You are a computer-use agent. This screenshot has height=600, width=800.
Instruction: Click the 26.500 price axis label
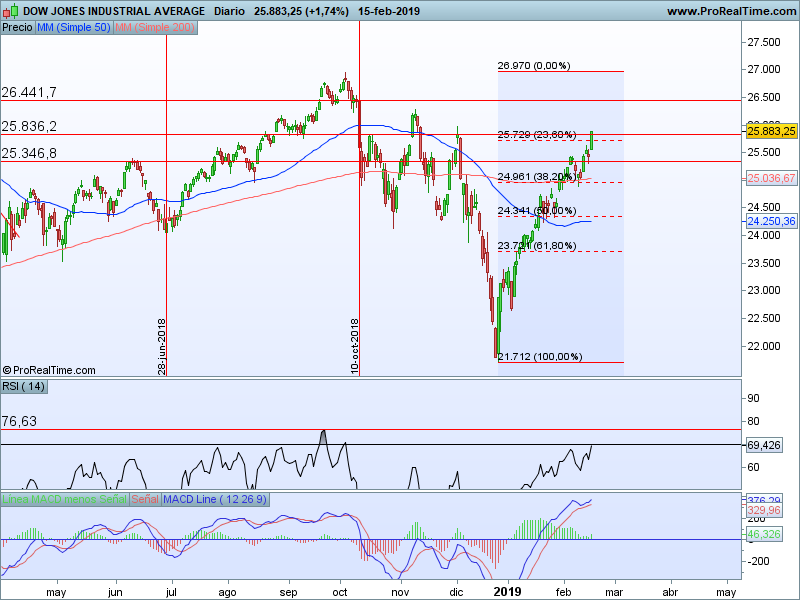pyautogui.click(x=764, y=97)
